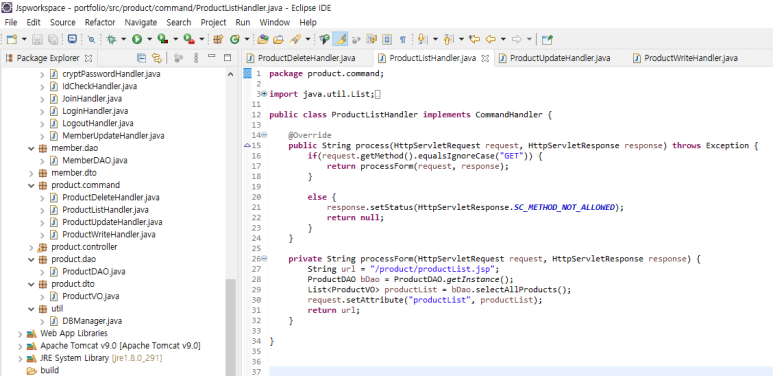Click the Open Type icon
Screen dimensions: 773x376
tap(263, 39)
